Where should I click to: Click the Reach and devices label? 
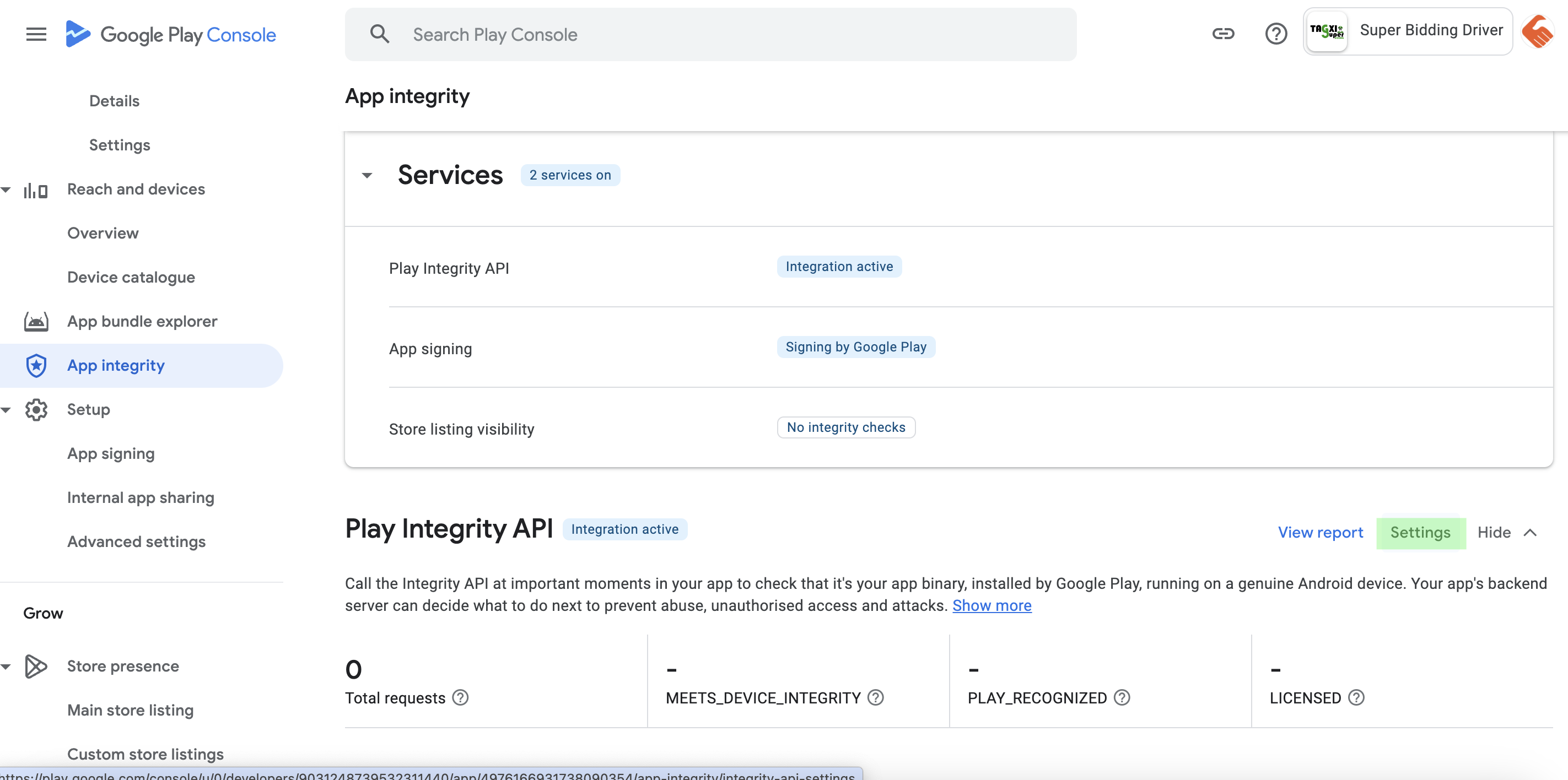(136, 189)
